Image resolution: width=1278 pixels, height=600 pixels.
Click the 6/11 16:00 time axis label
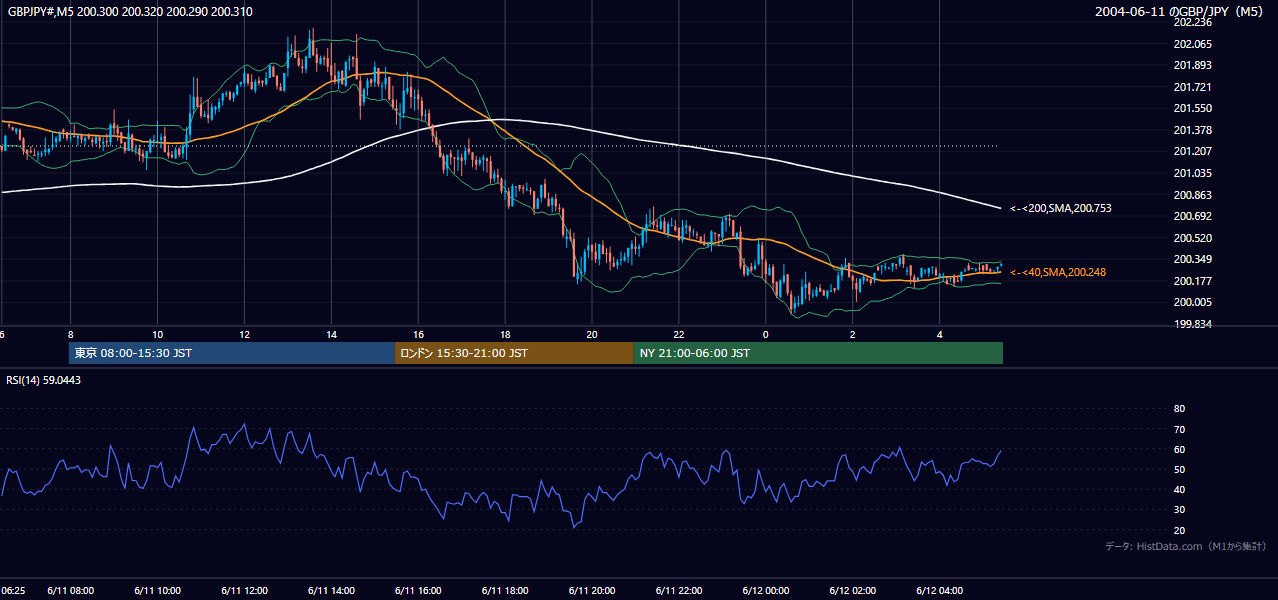[x=418, y=590]
